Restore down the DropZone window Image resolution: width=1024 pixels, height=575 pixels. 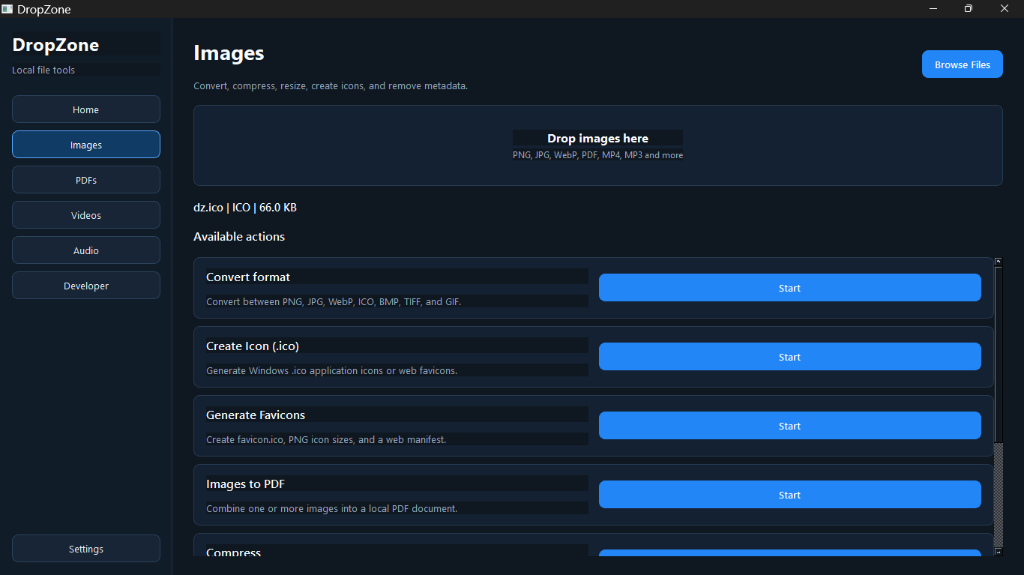coord(968,8)
